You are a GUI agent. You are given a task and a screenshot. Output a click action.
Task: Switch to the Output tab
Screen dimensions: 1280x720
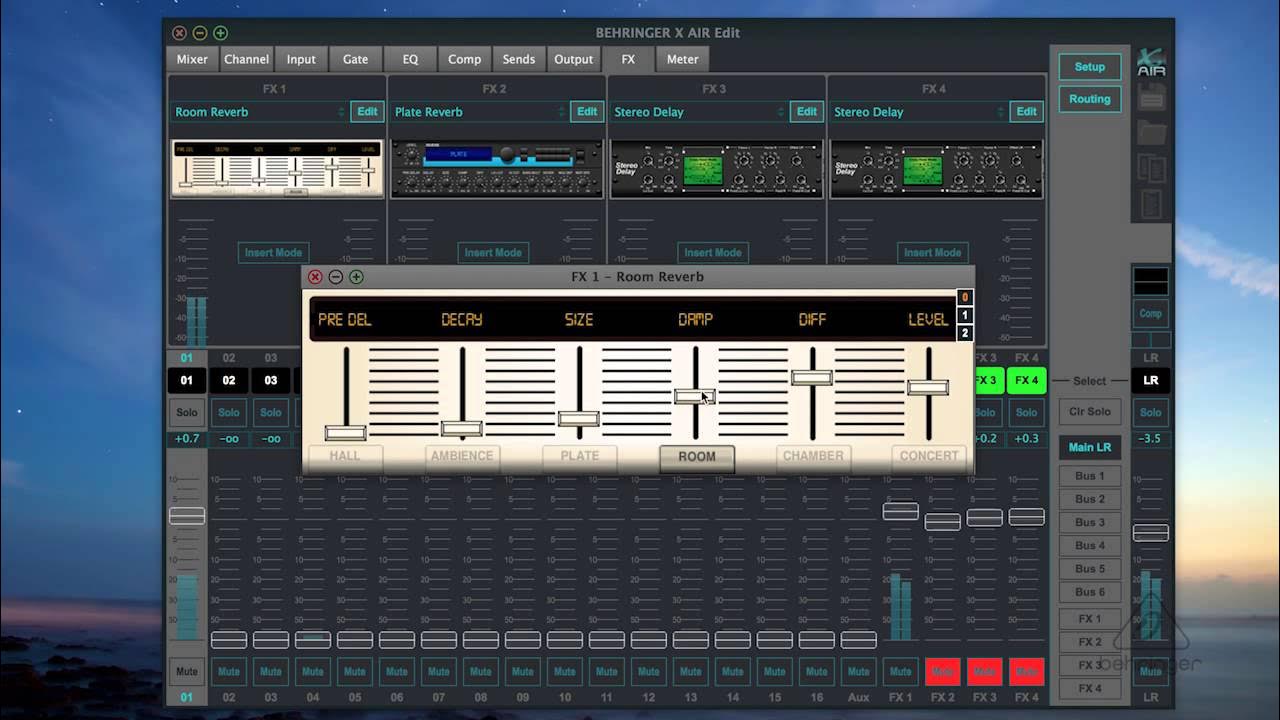573,59
